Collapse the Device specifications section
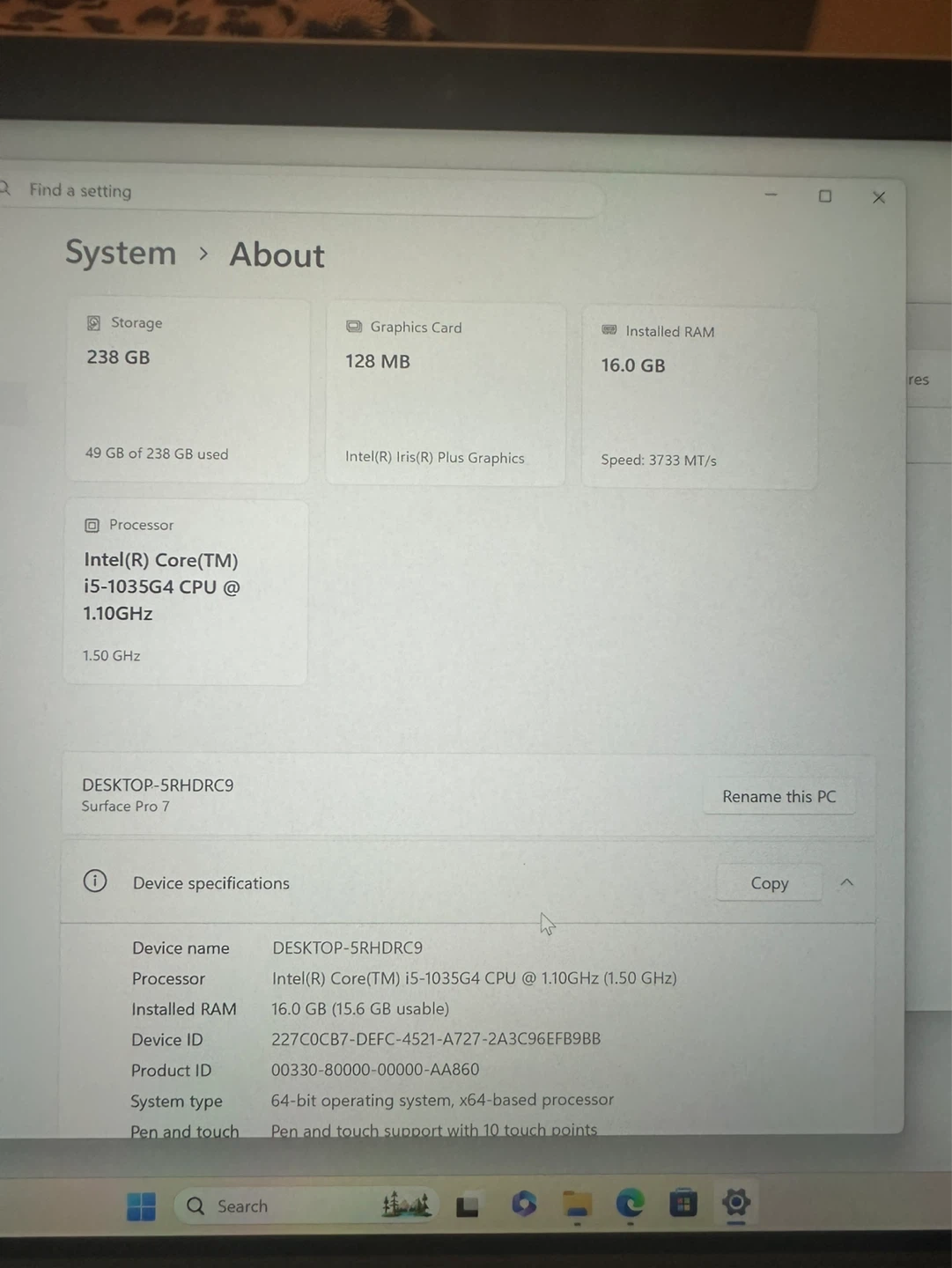The width and height of the screenshot is (952, 1268). click(x=846, y=882)
